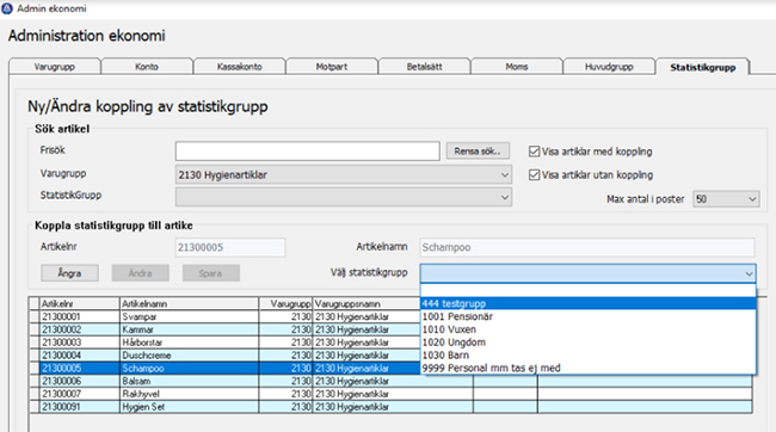Select row 21300091 Hygien Set
776x432 pixels.
coord(391,407)
